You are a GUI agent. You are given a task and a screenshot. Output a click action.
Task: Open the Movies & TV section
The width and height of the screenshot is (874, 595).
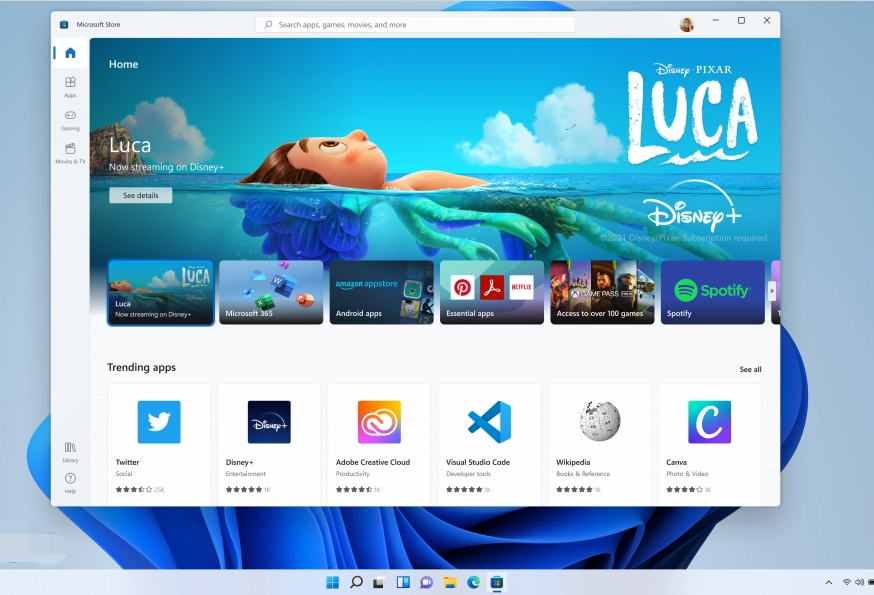coord(70,153)
